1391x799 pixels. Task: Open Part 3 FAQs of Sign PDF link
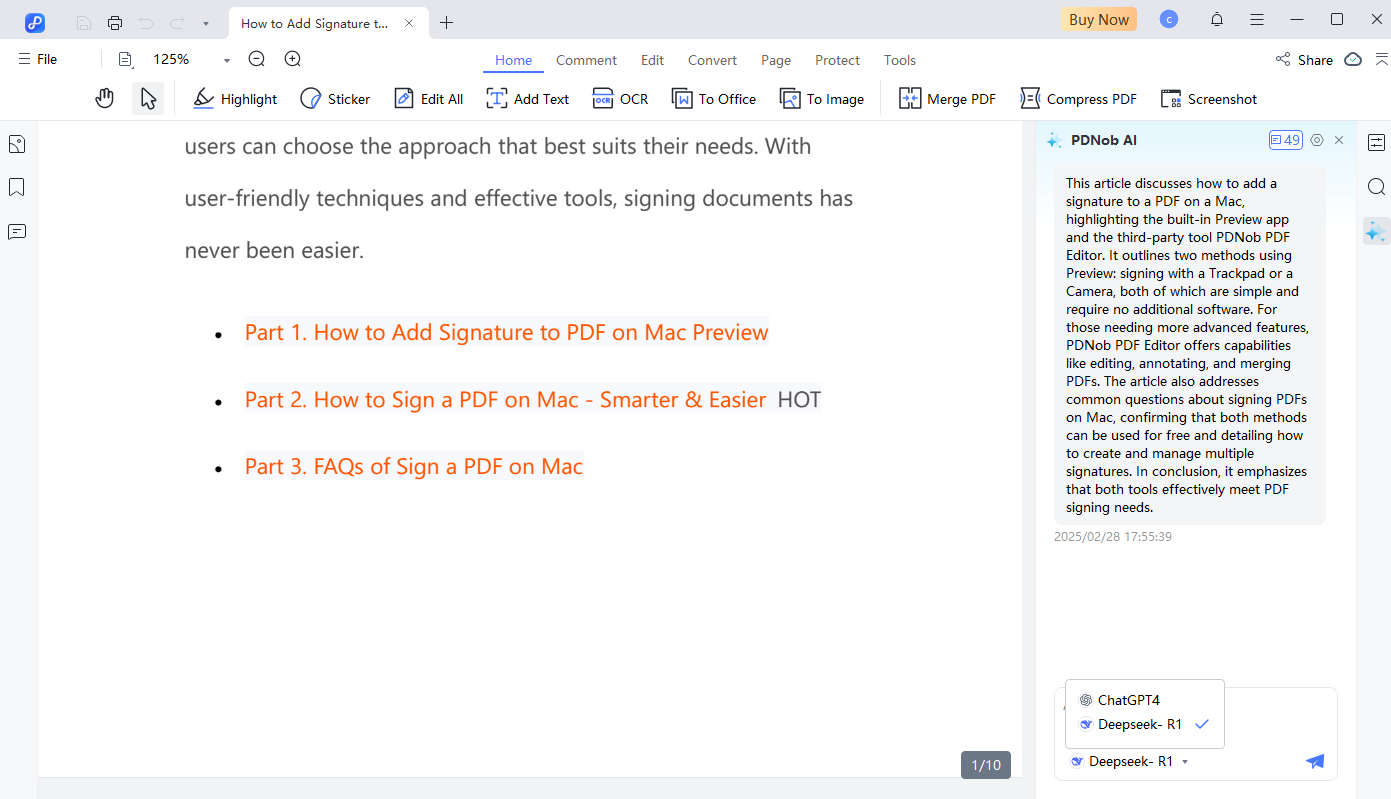tap(413, 466)
